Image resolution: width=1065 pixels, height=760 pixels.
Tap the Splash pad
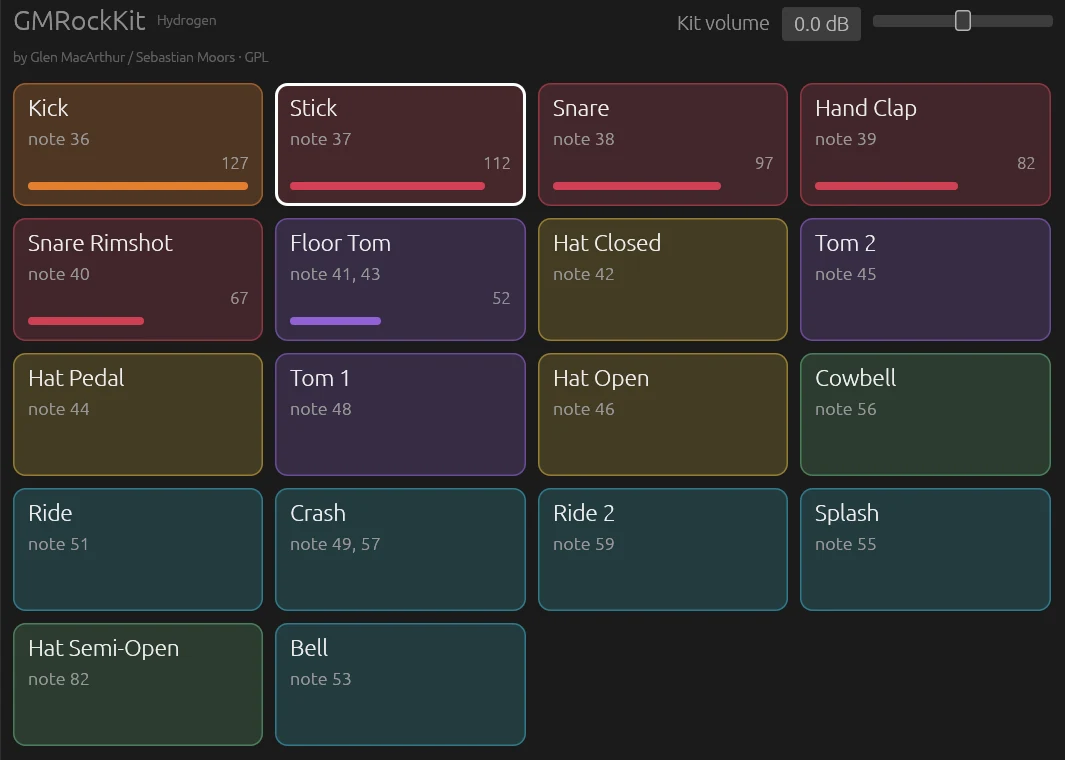pos(925,549)
